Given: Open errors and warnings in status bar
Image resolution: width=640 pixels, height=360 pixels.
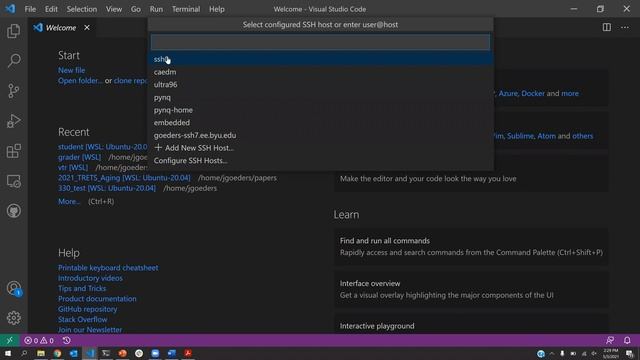Looking at the screenshot, I should coord(39,340).
